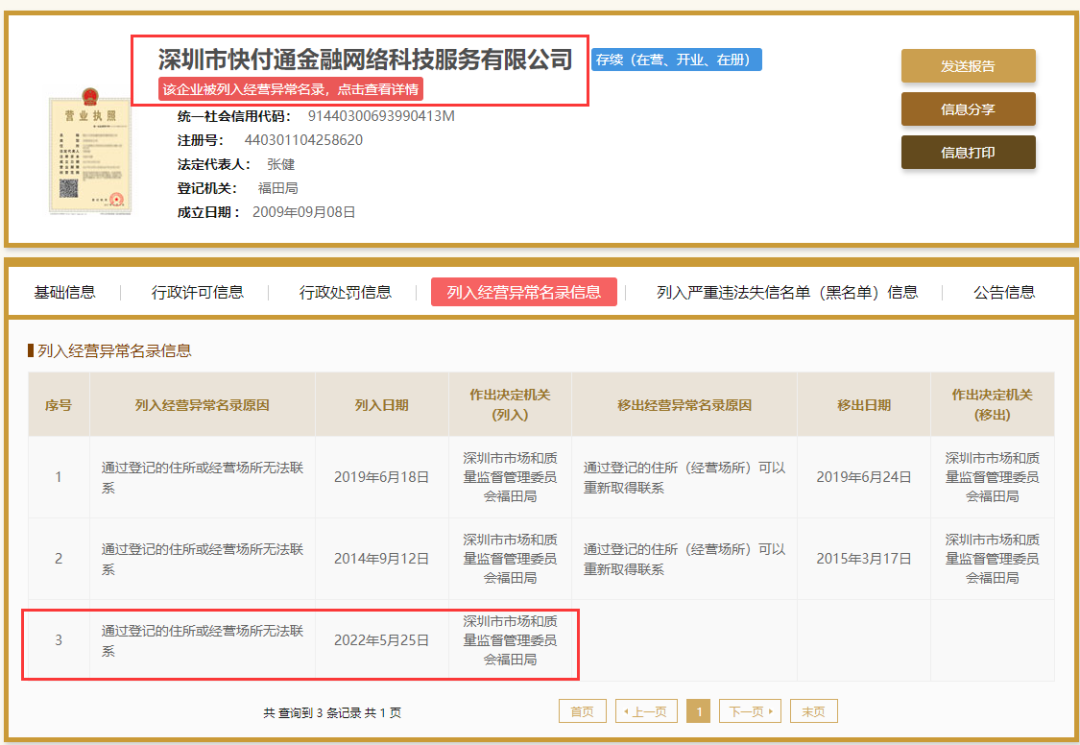Click the business license thumbnail image

pyautogui.click(x=90, y=151)
